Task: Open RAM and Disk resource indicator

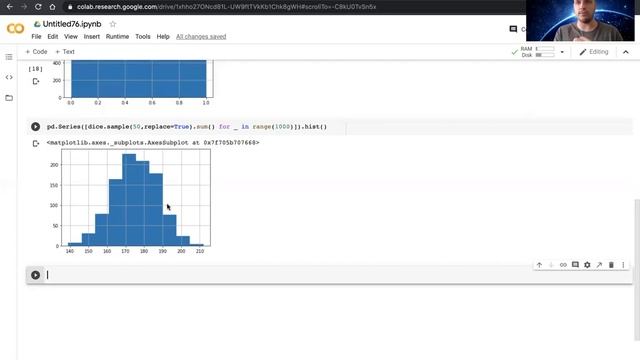Action: [538, 52]
